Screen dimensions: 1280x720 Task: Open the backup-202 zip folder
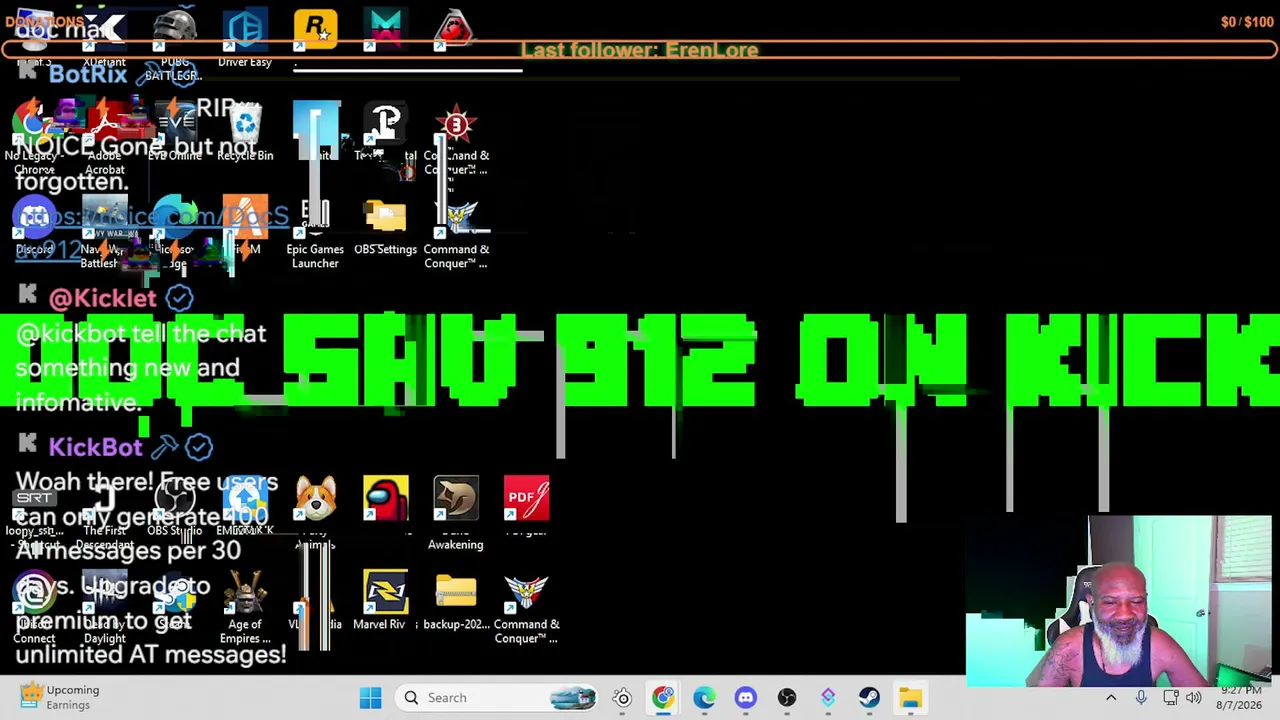pyautogui.click(x=456, y=600)
